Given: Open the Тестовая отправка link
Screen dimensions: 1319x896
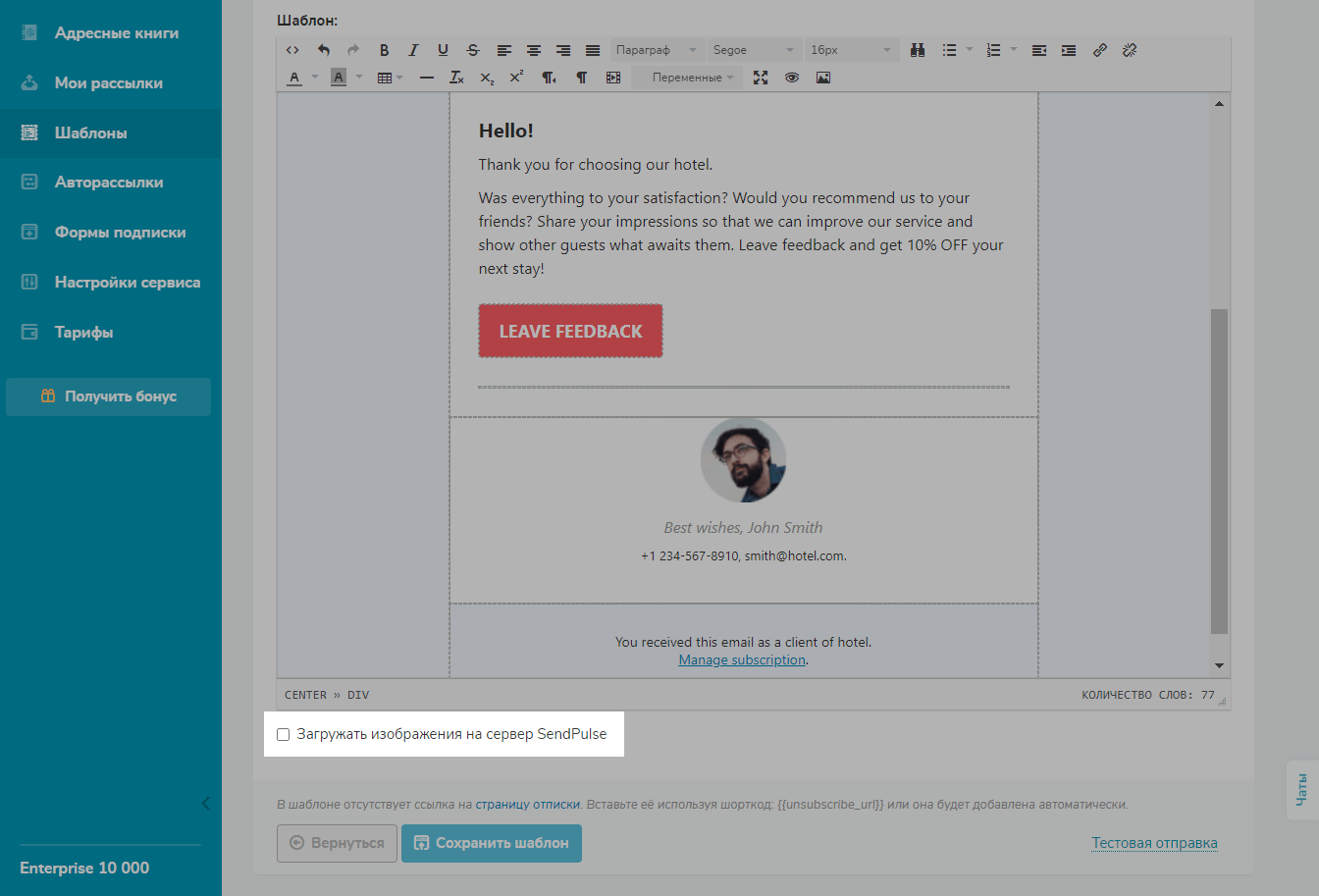Looking at the screenshot, I should [x=1154, y=843].
